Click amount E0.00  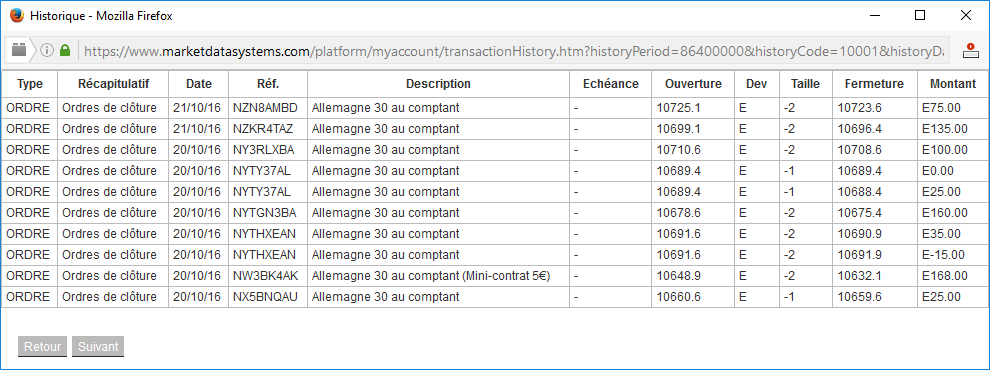click(938, 171)
